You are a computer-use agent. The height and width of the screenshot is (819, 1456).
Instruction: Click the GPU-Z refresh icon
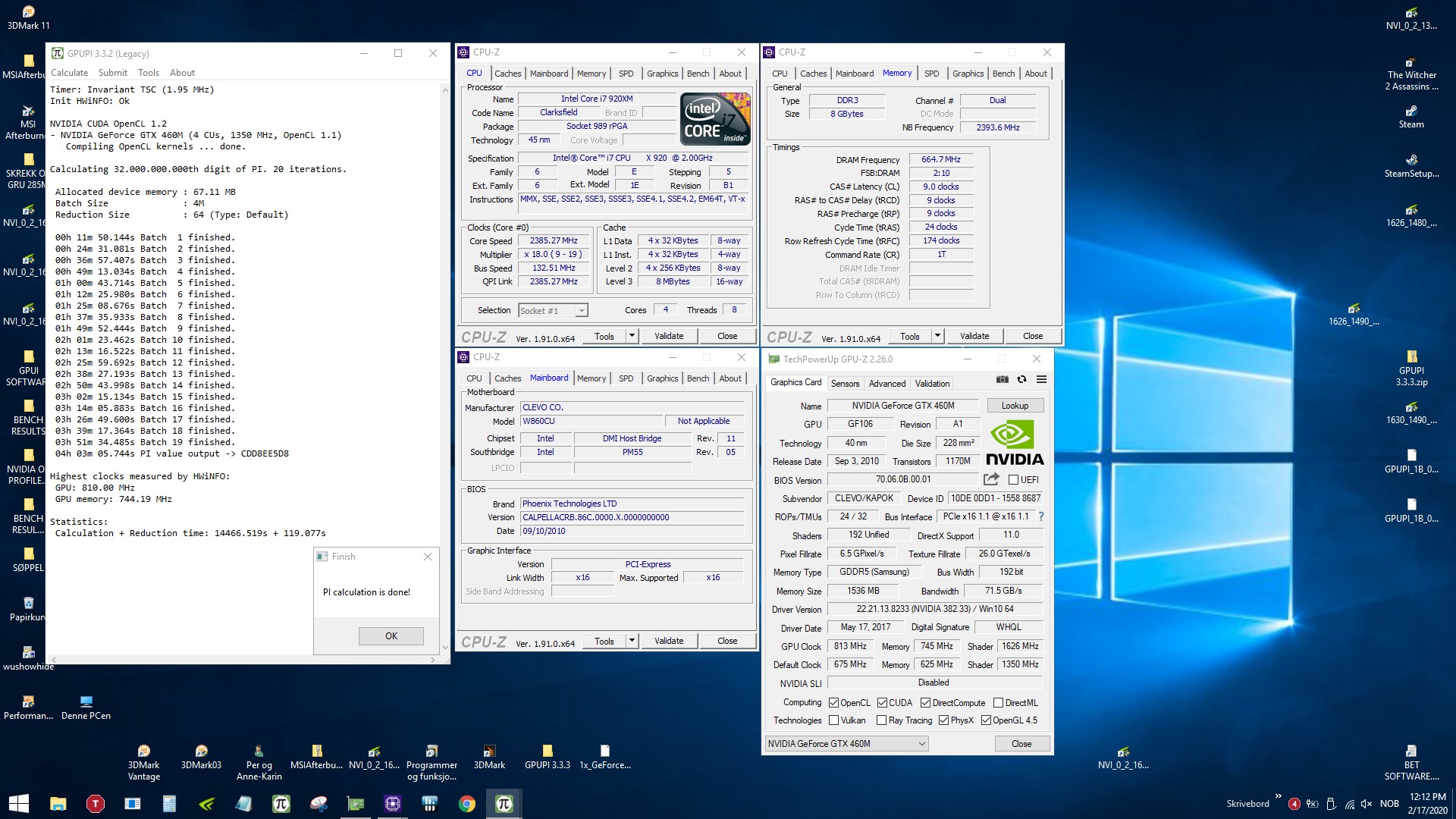(x=1021, y=379)
